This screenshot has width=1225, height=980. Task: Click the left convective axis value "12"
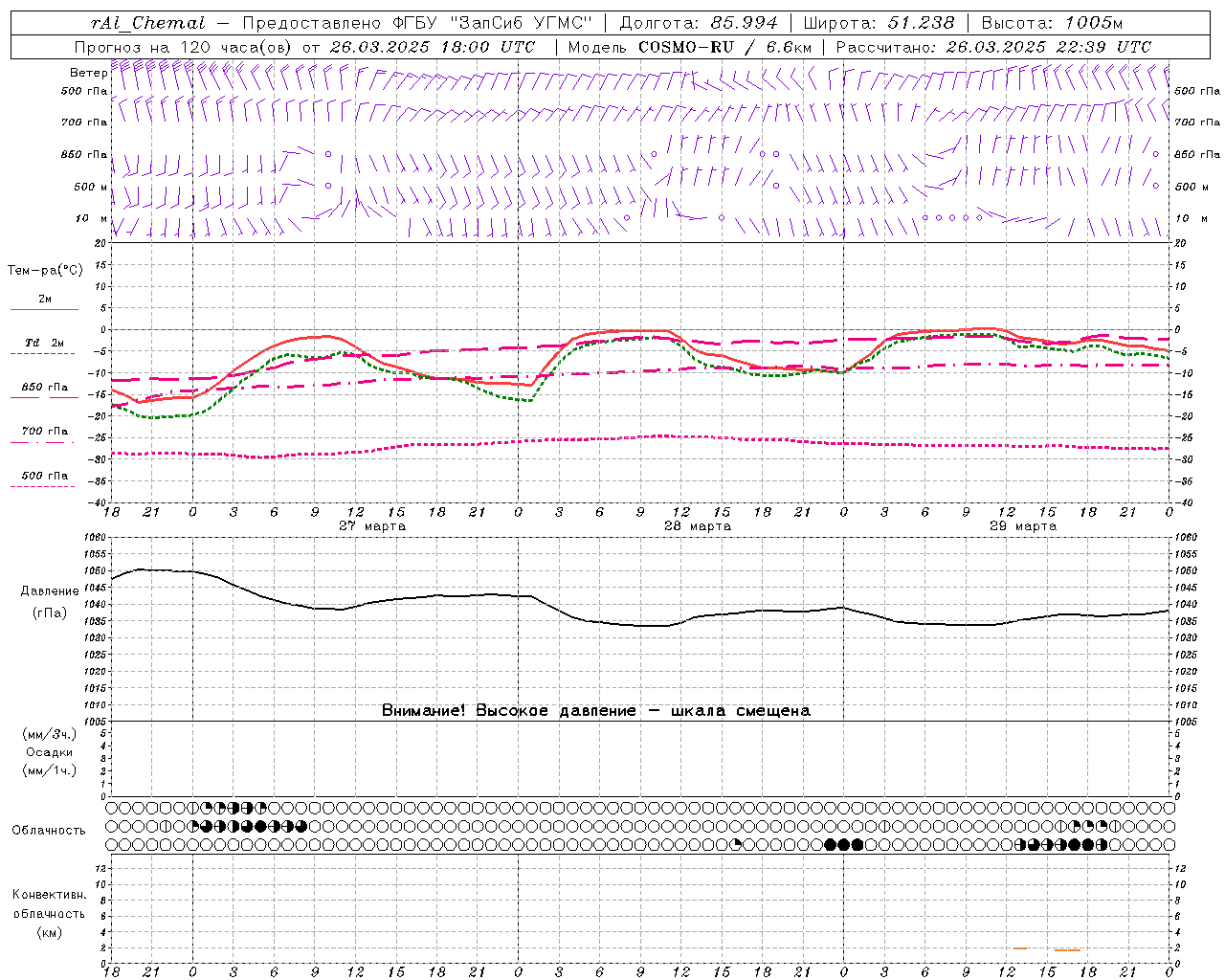point(102,869)
